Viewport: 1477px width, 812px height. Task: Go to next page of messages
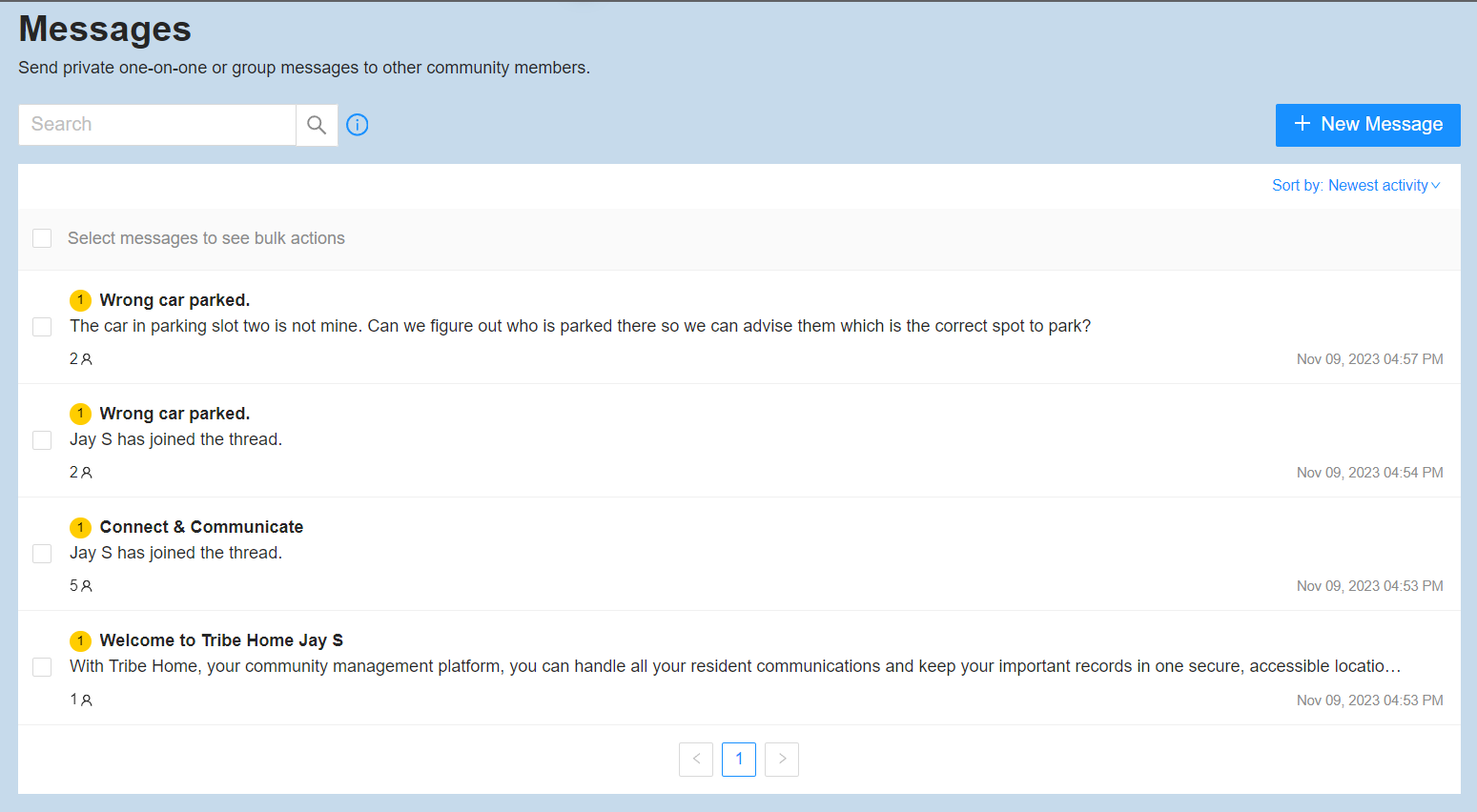click(782, 760)
